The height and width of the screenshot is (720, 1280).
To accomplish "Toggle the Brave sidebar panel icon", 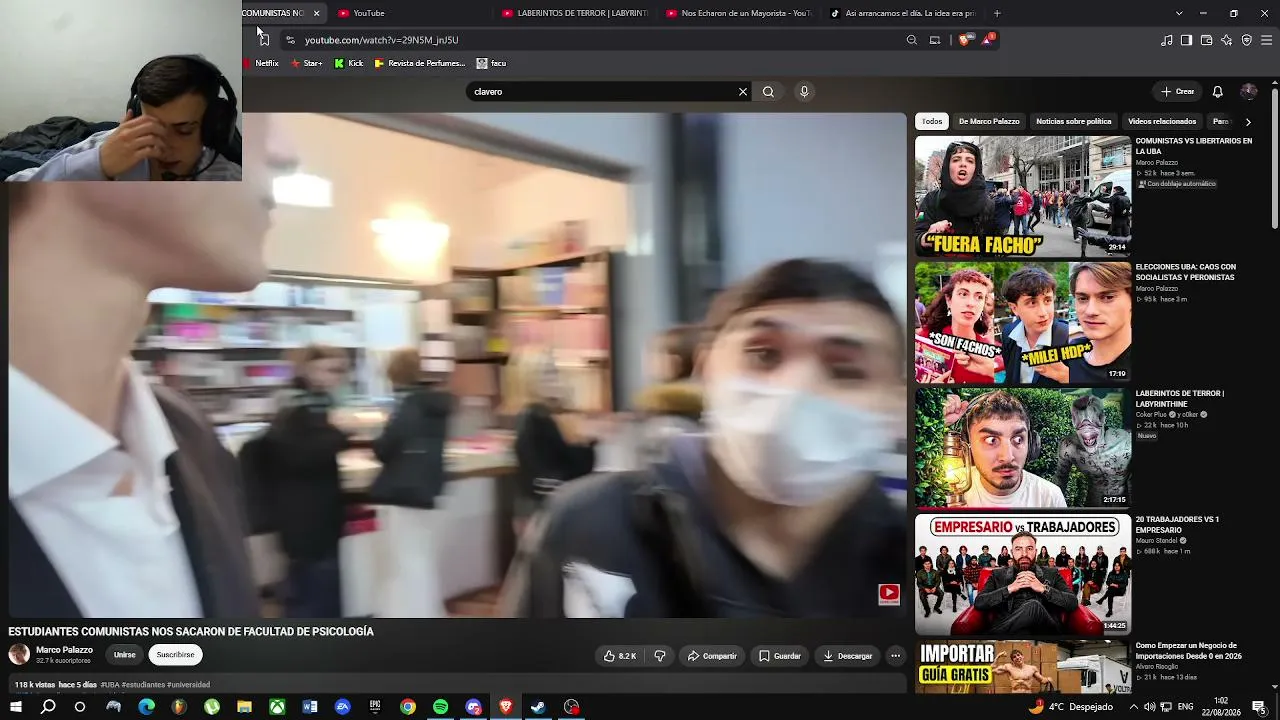I will pyautogui.click(x=1186, y=40).
